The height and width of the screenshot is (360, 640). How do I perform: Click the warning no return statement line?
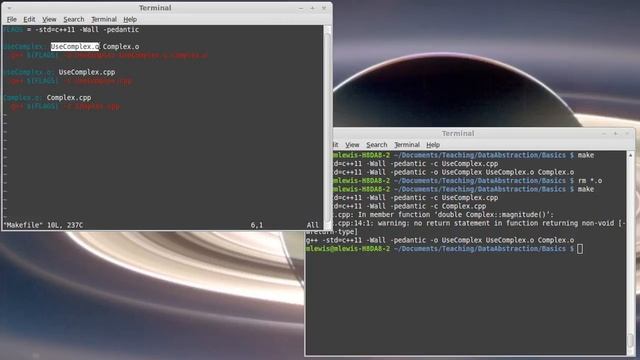point(478,223)
